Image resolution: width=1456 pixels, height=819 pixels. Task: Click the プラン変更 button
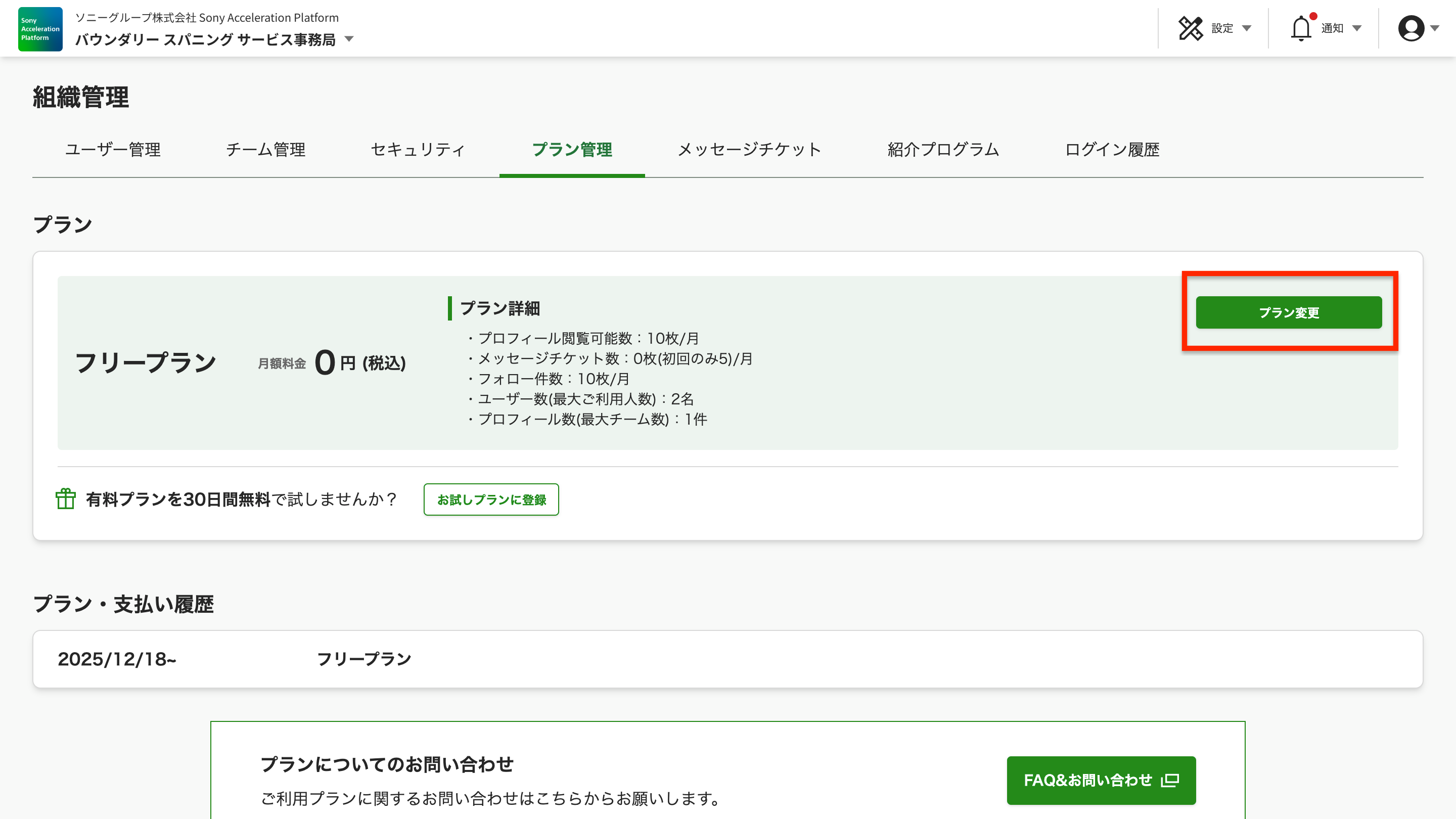1288,312
